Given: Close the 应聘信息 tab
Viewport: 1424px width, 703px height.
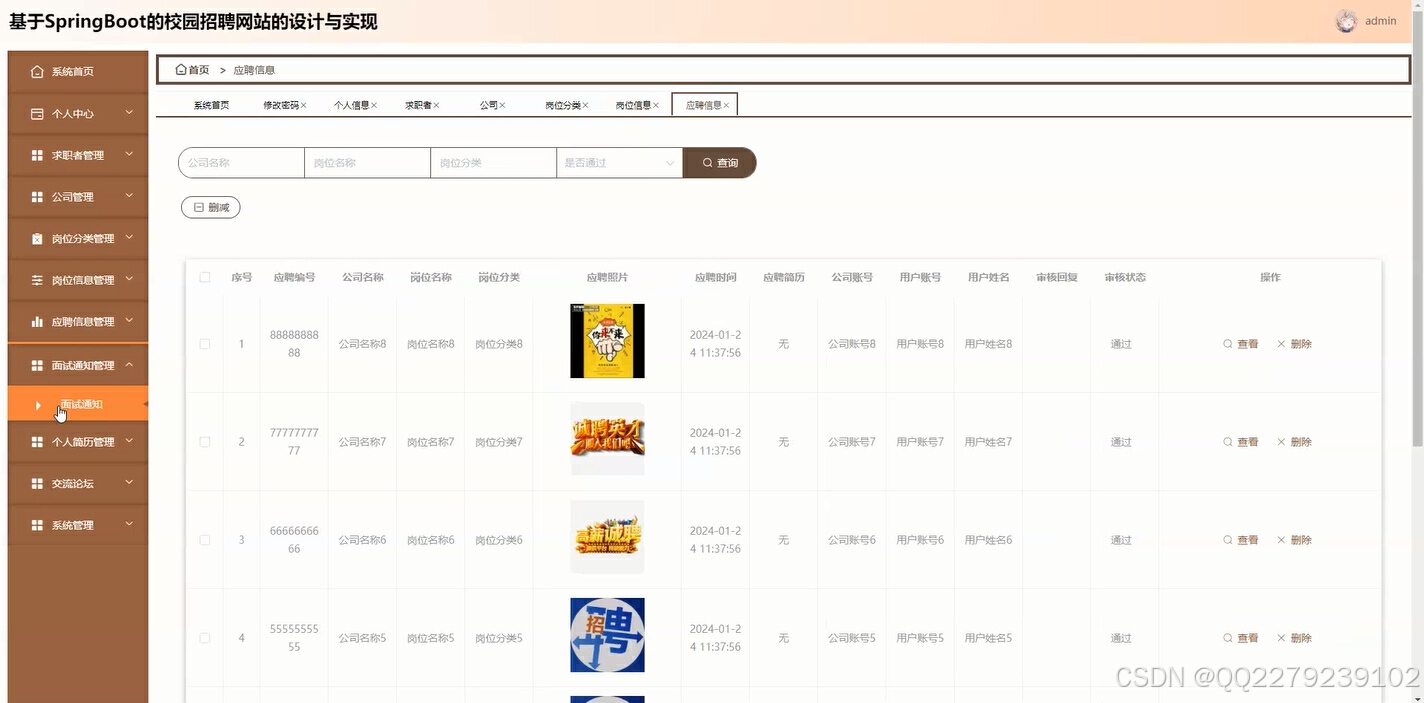Looking at the screenshot, I should [727, 103].
